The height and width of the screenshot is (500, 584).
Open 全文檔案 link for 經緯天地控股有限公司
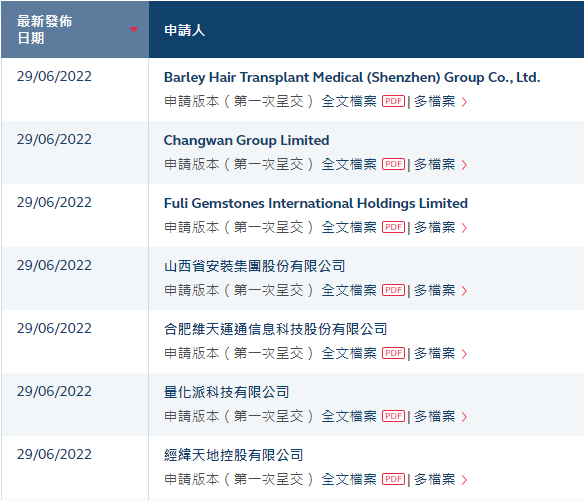pos(349,479)
